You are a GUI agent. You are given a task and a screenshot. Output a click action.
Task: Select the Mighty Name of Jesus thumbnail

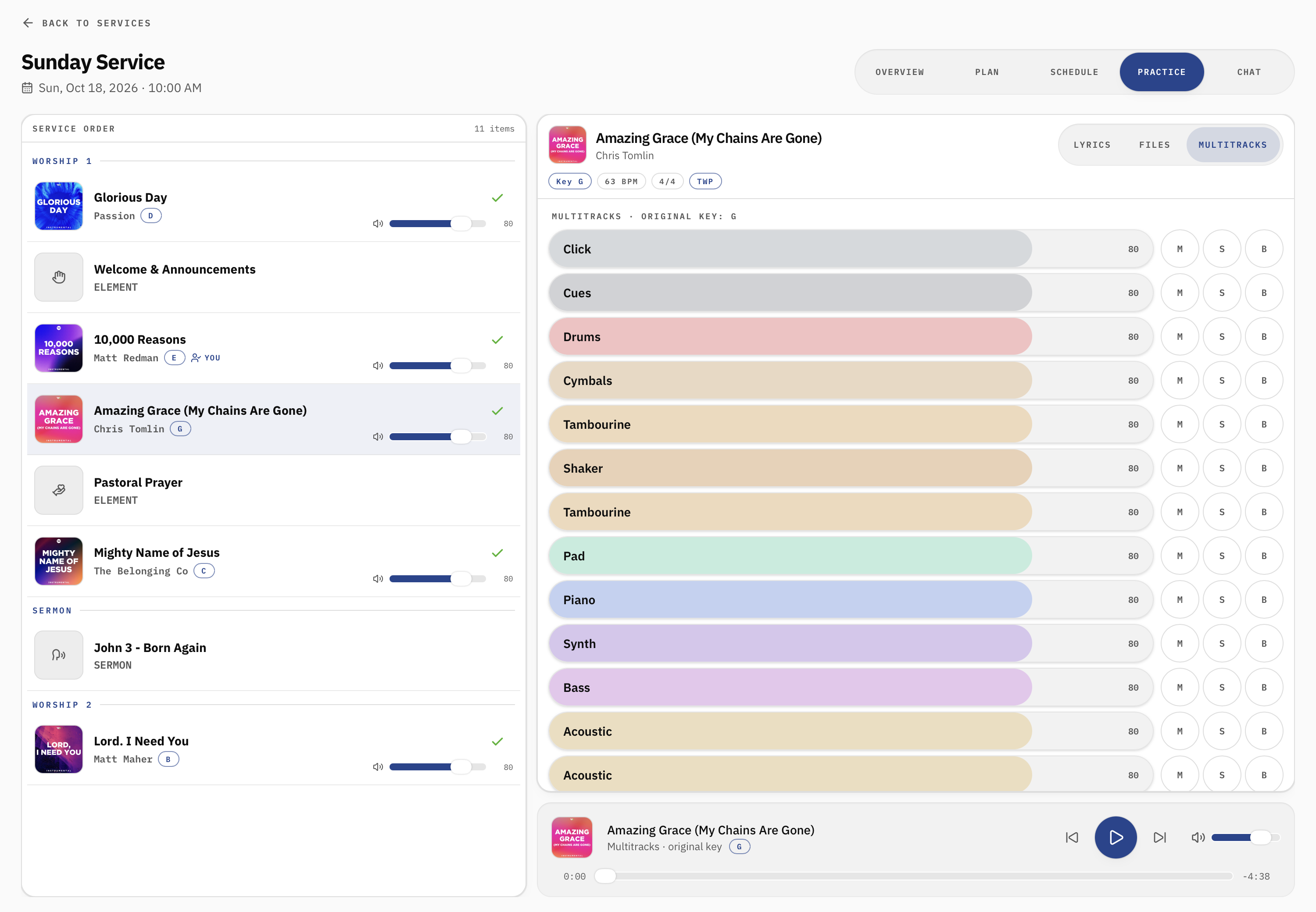click(59, 561)
